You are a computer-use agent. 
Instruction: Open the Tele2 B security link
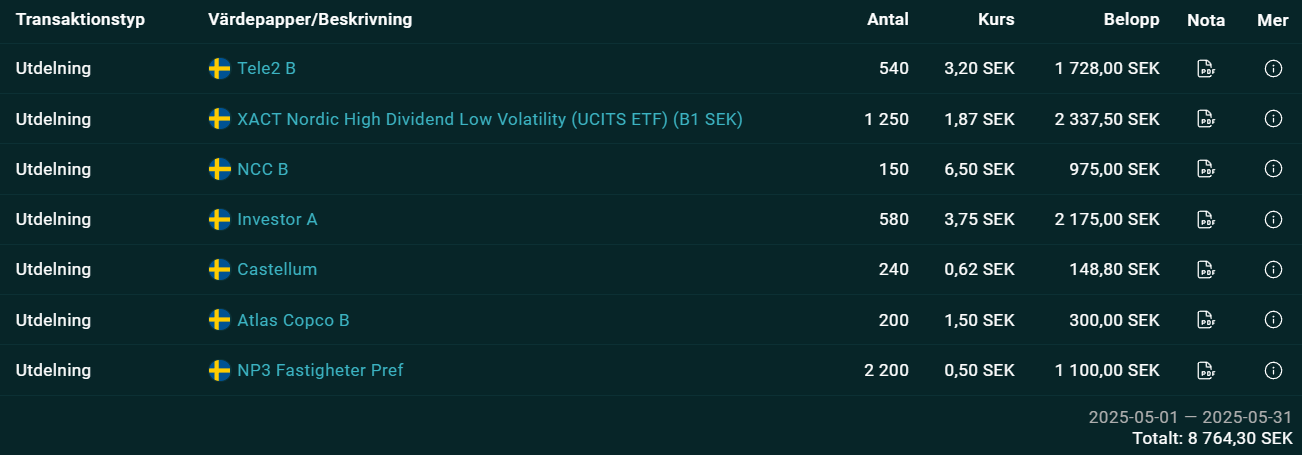[x=266, y=69]
